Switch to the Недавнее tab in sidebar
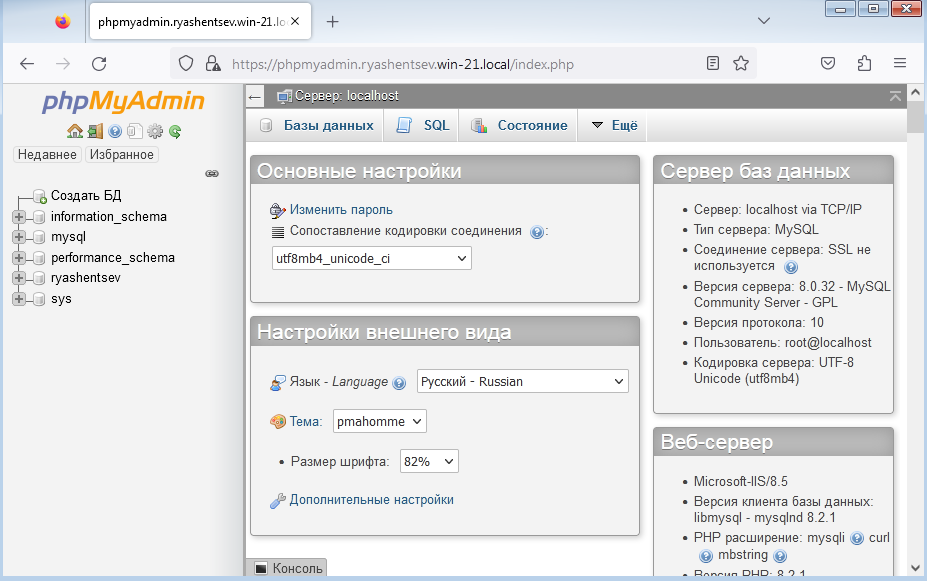This screenshot has width=927, height=581. [x=47, y=154]
